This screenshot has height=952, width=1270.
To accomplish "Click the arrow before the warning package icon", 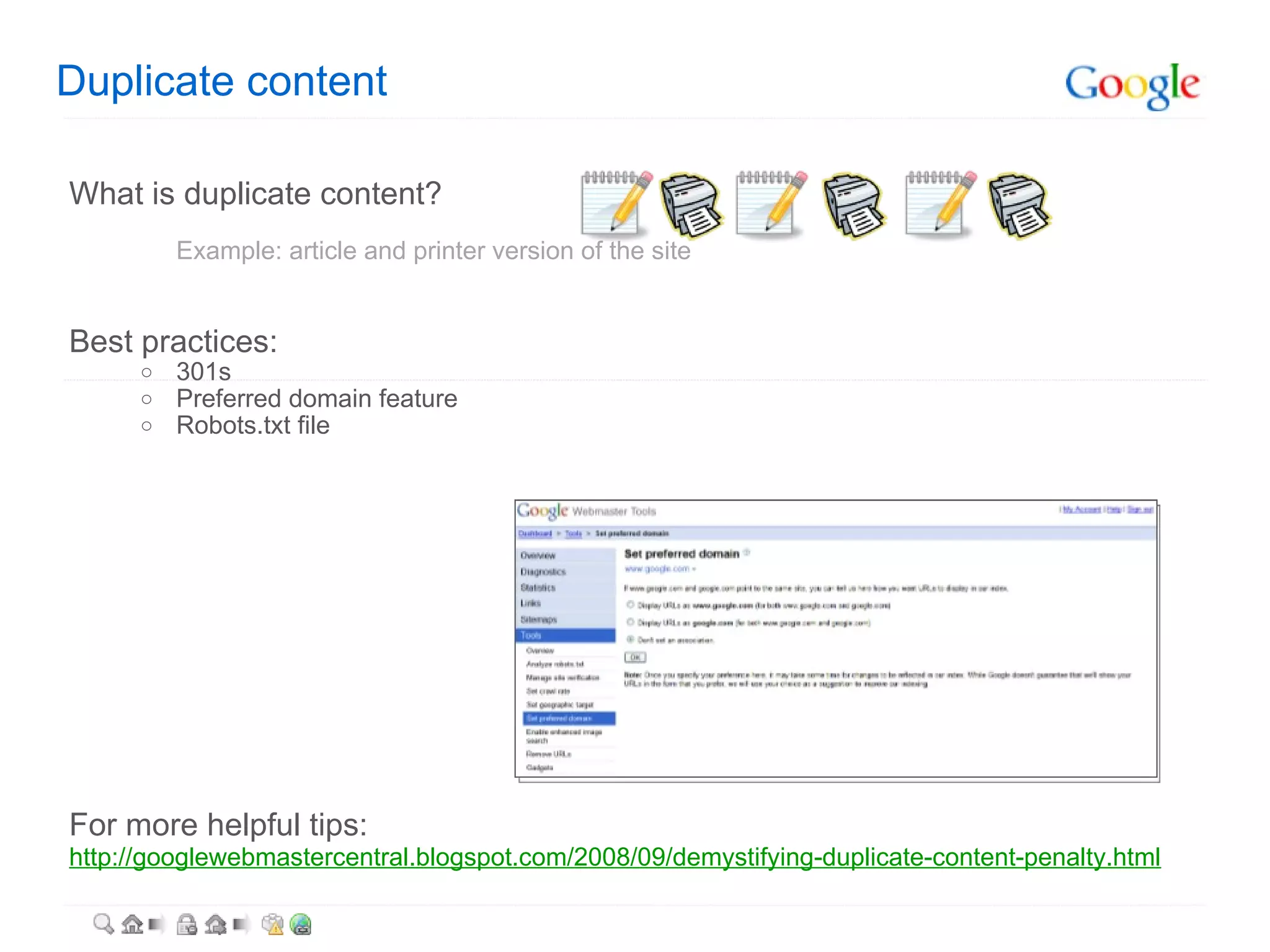I will point(241,924).
